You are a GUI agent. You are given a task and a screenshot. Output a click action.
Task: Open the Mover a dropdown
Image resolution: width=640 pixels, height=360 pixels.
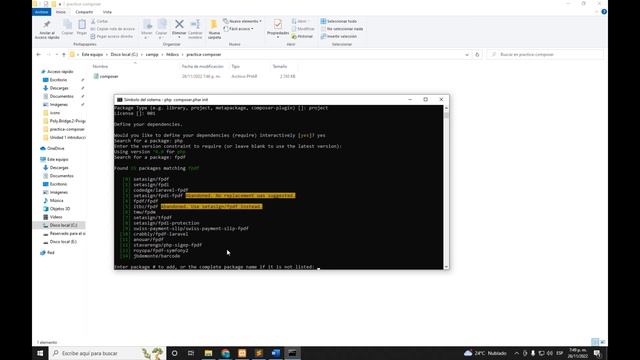[x=147, y=29]
